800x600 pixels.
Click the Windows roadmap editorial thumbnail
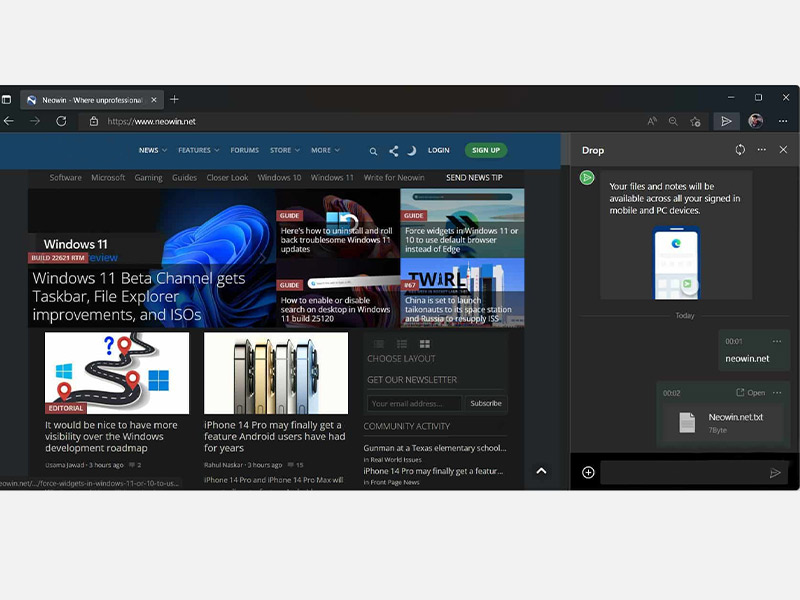tap(117, 373)
